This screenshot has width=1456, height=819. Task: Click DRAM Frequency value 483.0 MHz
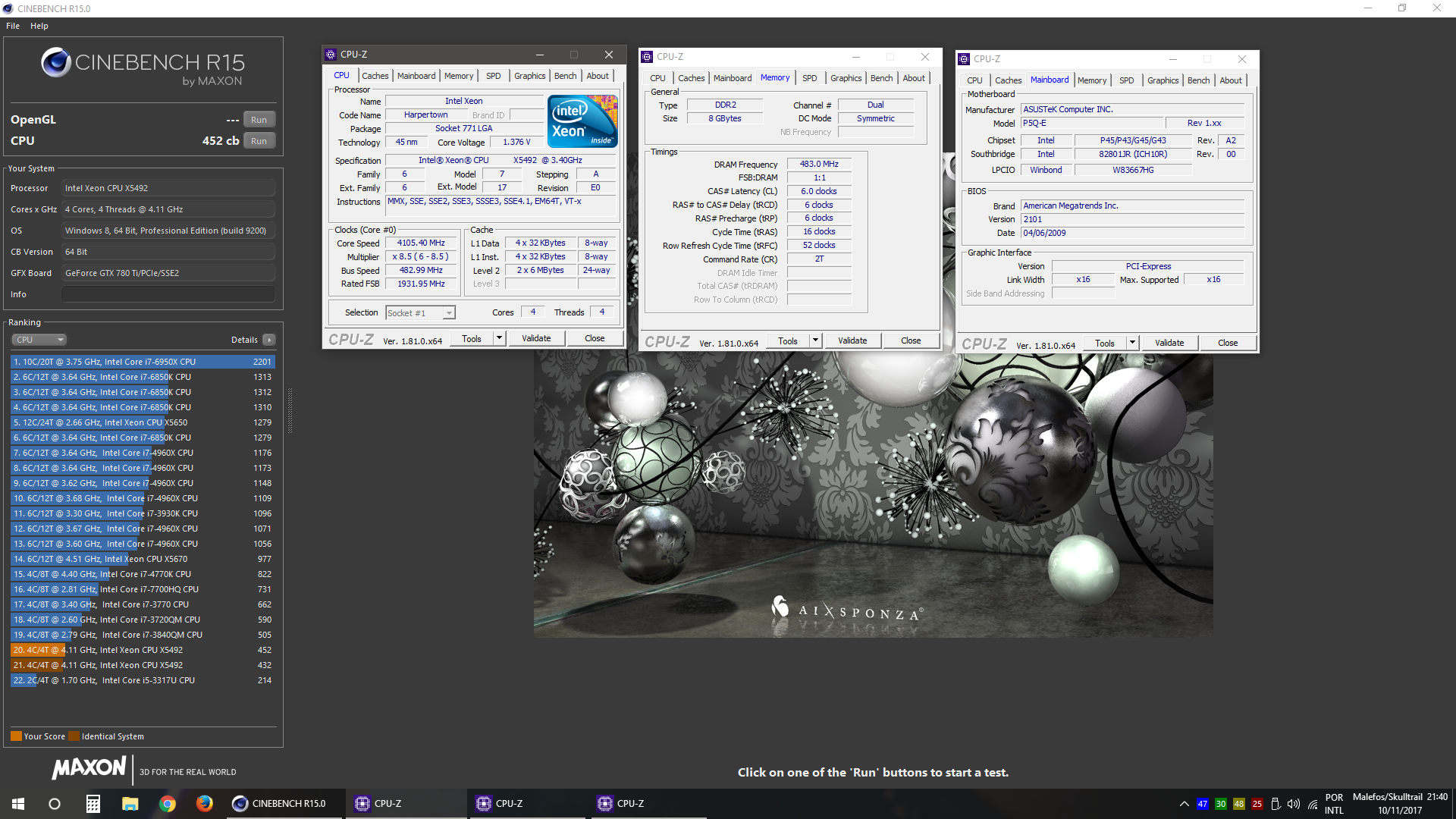click(819, 164)
